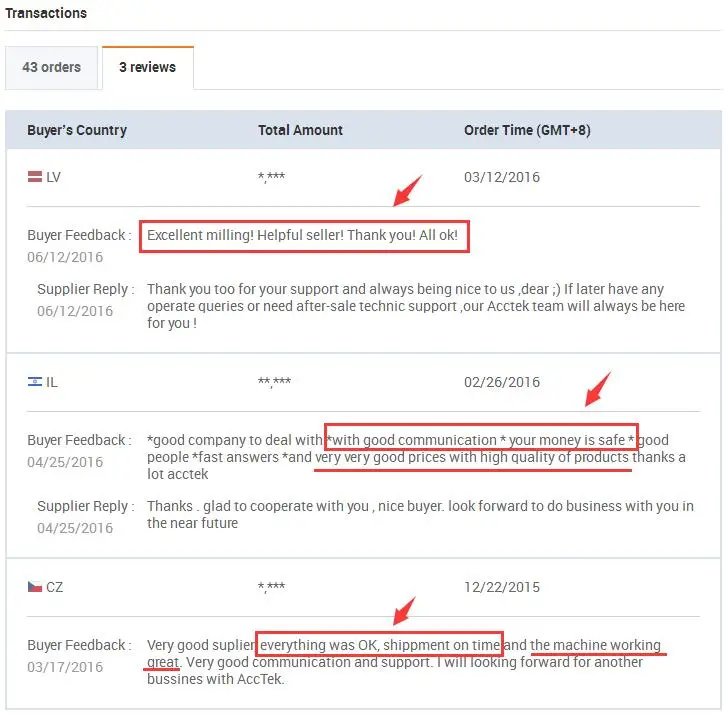Click the order time 03/12/2016

[502, 177]
